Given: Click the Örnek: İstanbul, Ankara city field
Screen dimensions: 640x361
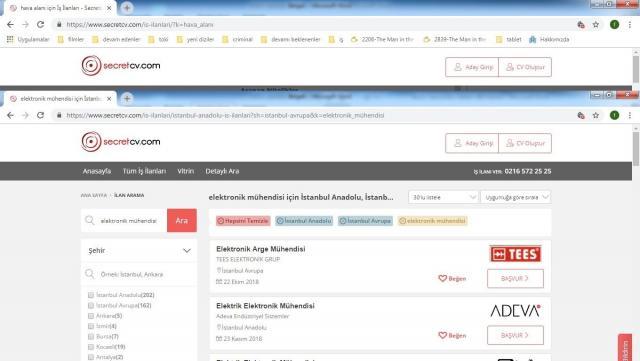Looking at the screenshot, I should (139, 274).
